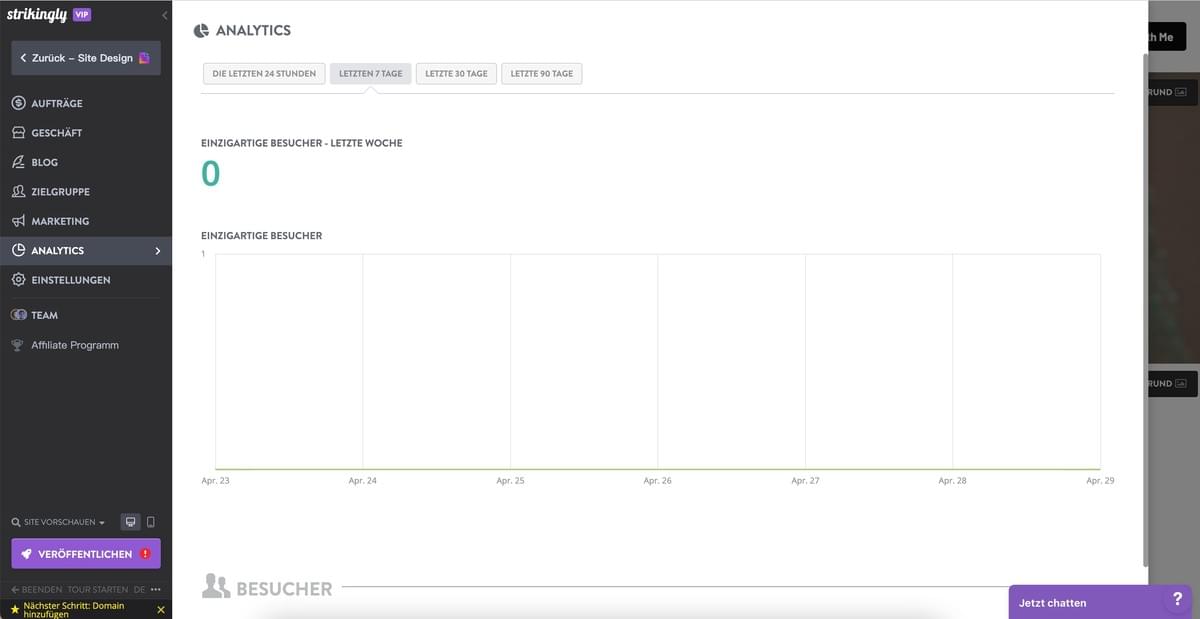
Task: Open the Geschäft section
Action: pyautogui.click(x=16, y=132)
